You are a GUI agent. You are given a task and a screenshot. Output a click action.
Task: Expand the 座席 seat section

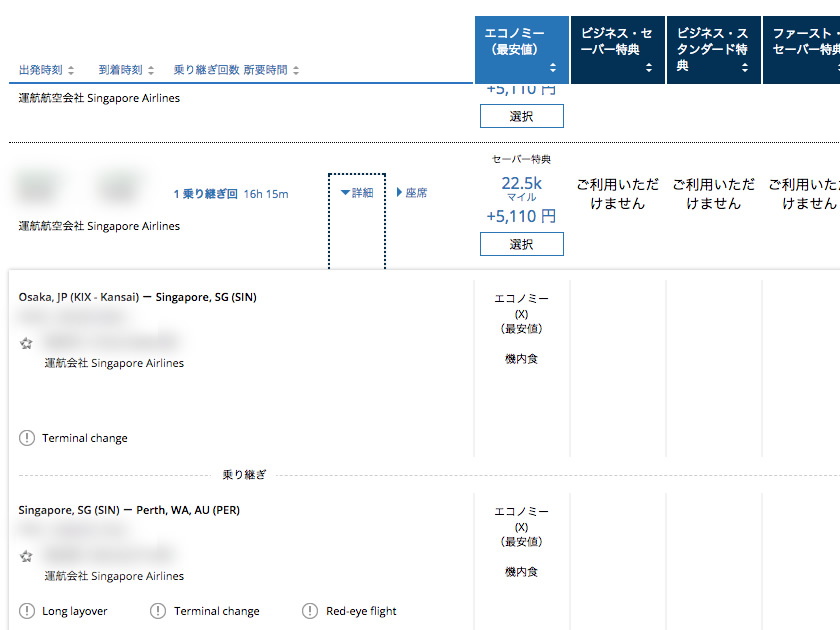coord(411,193)
